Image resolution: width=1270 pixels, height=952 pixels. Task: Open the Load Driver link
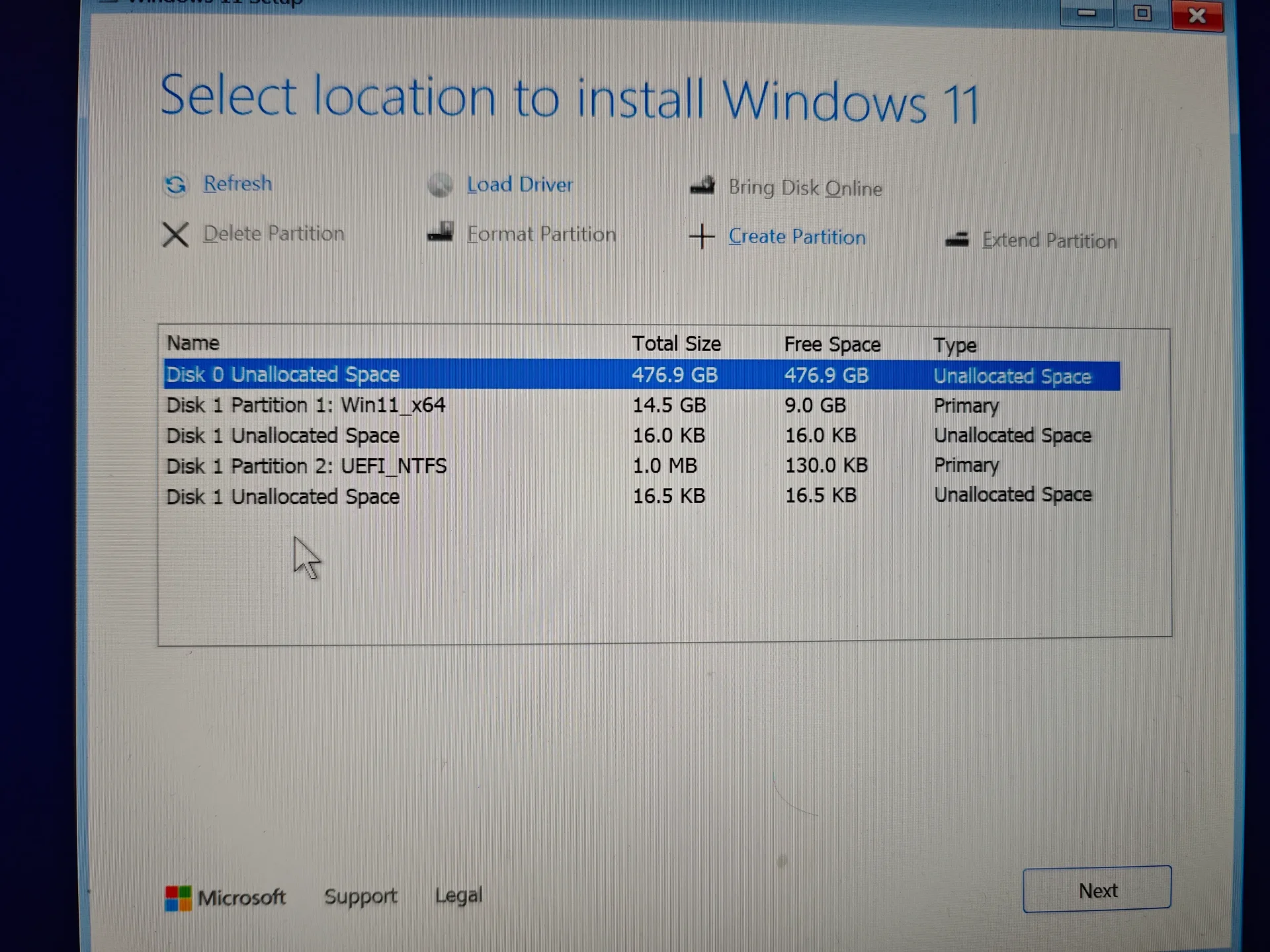click(x=520, y=184)
